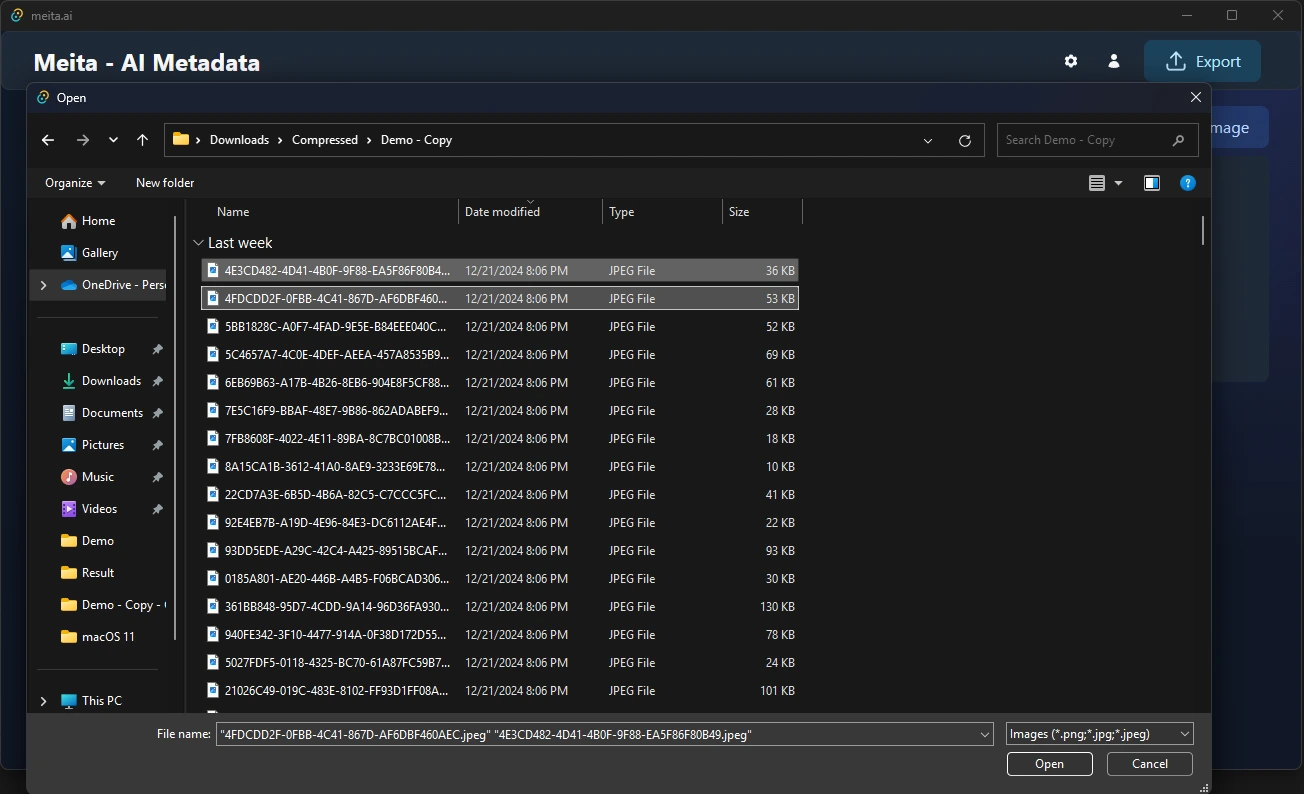Click the user profile icon
Image resolution: width=1304 pixels, height=794 pixels.
[x=1114, y=61]
